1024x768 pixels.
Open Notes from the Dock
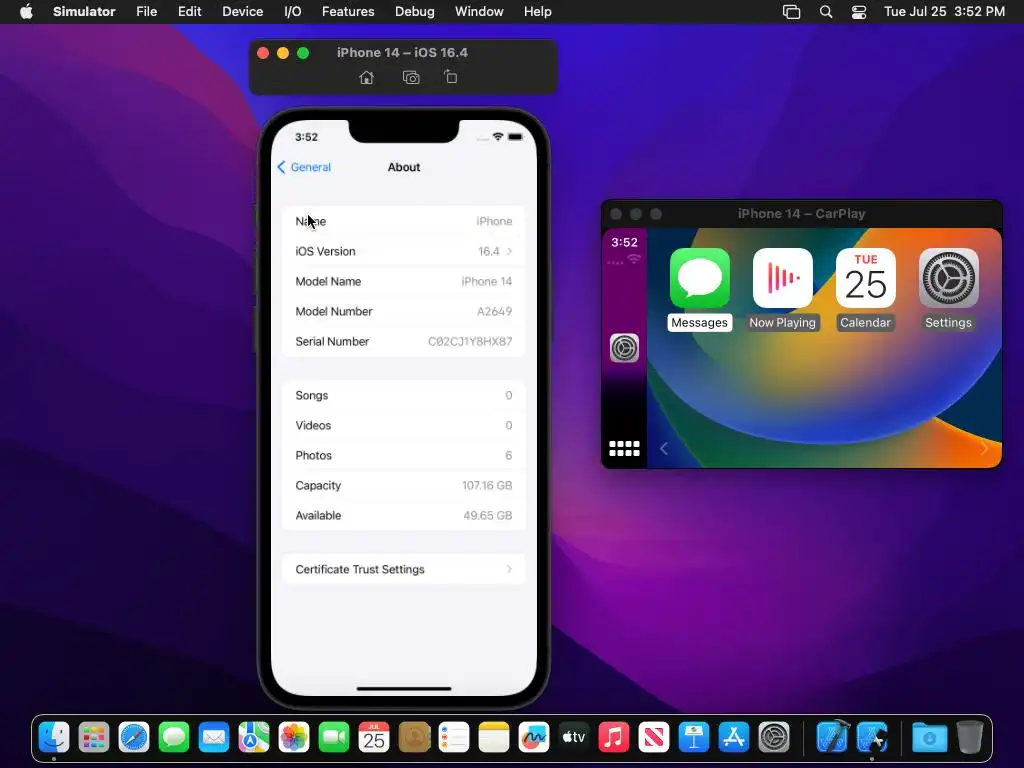pos(494,738)
